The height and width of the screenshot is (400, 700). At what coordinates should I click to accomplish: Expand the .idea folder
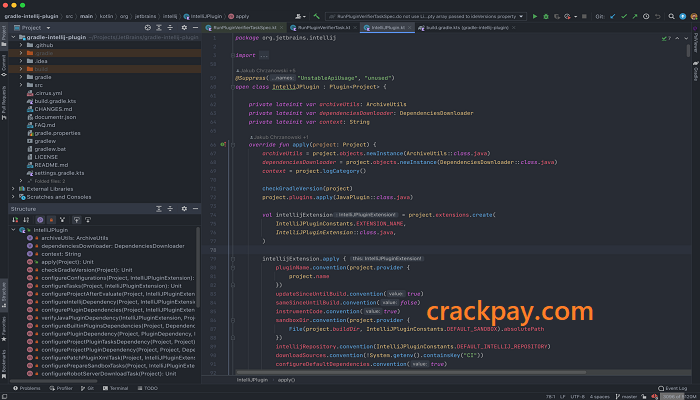[21, 61]
